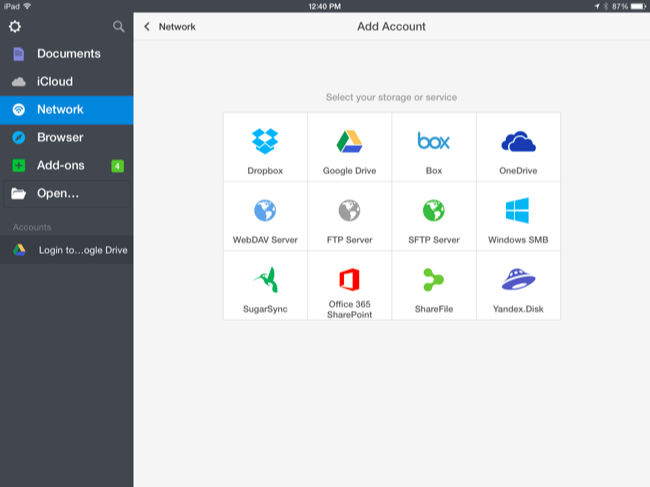Select Office 365 SharePoint service
The width and height of the screenshot is (650, 487).
tap(349, 279)
